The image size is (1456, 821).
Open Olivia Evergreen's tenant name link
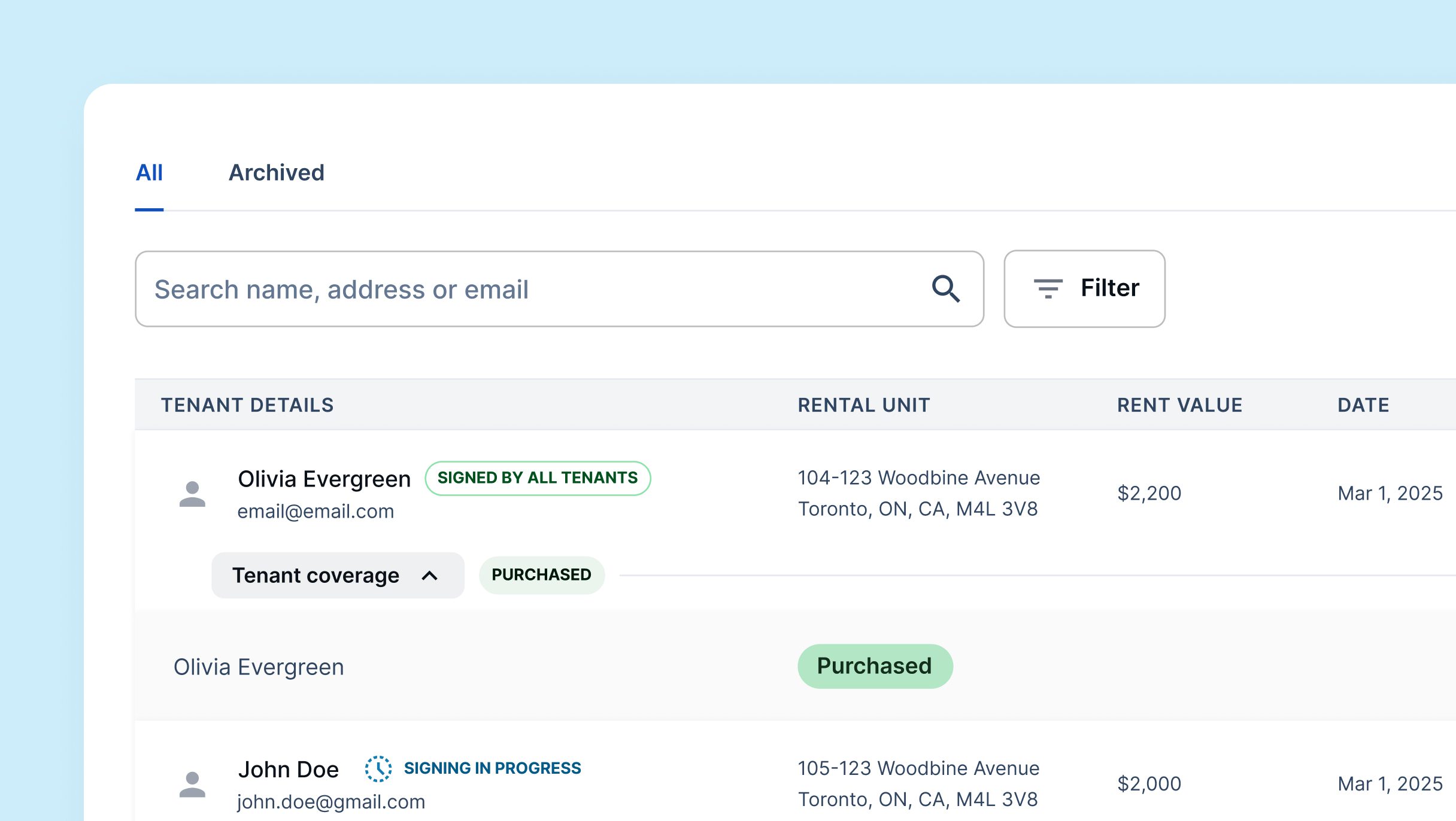tap(324, 479)
